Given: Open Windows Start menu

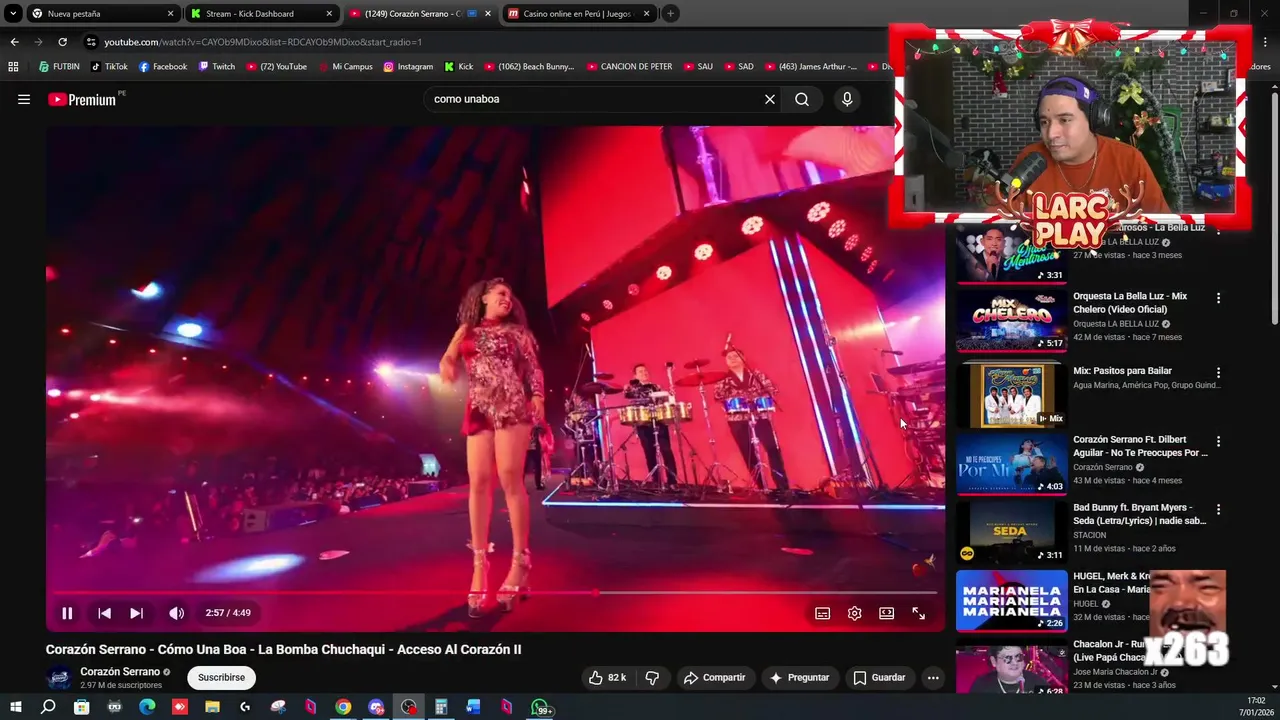Looking at the screenshot, I should click(x=15, y=707).
